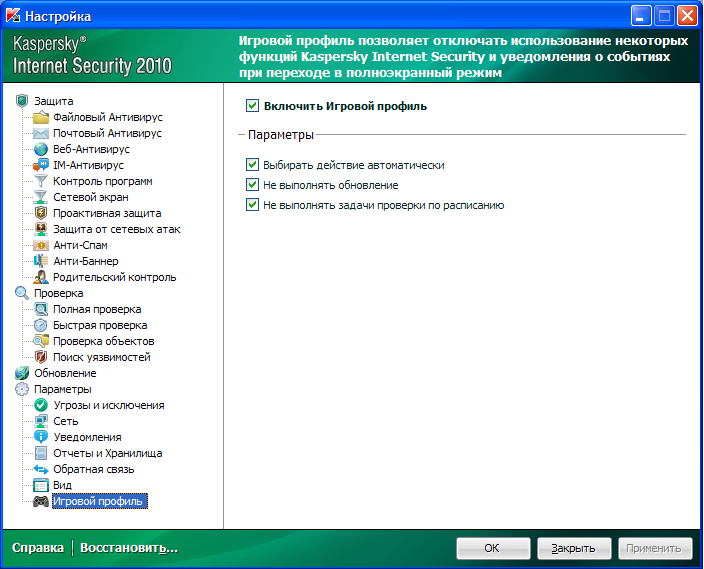The width and height of the screenshot is (704, 569).
Task: Toggle Выбирать действие автоматически checkbox
Action: [x=252, y=165]
